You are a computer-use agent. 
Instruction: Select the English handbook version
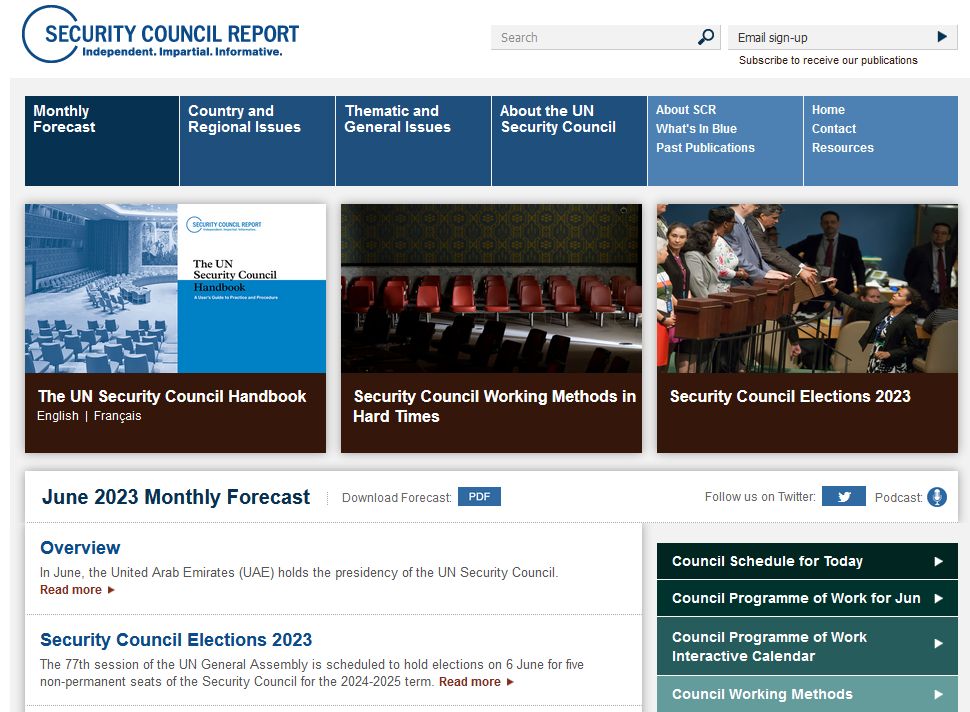pos(58,416)
